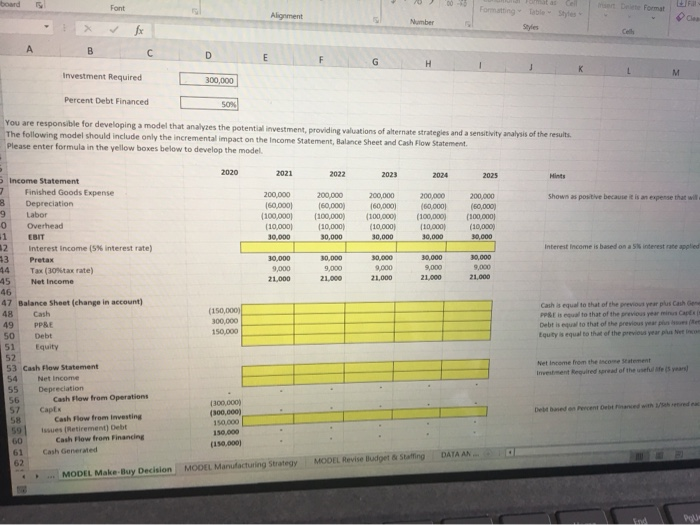Click the 'Balance Sheet (change in account)' heading
The image size is (700, 525).
click(80, 302)
